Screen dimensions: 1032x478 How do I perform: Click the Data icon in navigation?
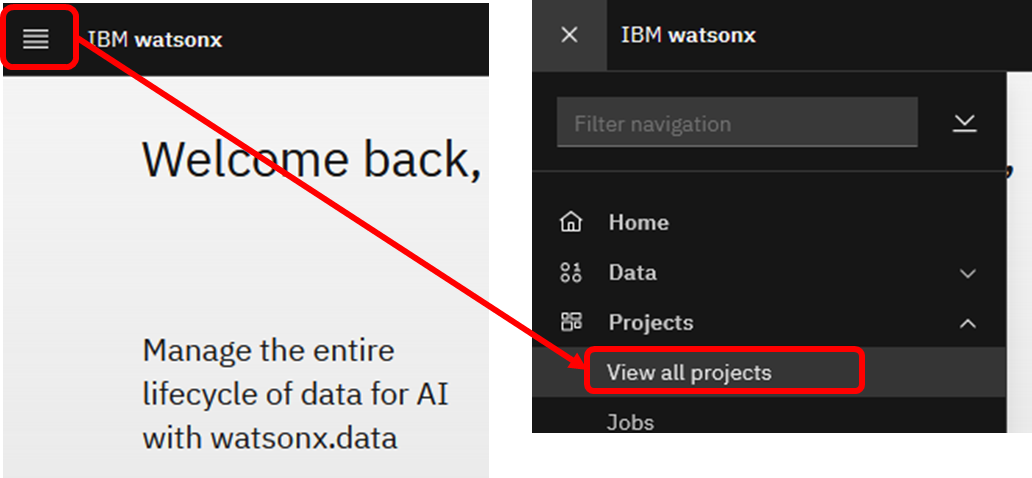pyautogui.click(x=571, y=272)
